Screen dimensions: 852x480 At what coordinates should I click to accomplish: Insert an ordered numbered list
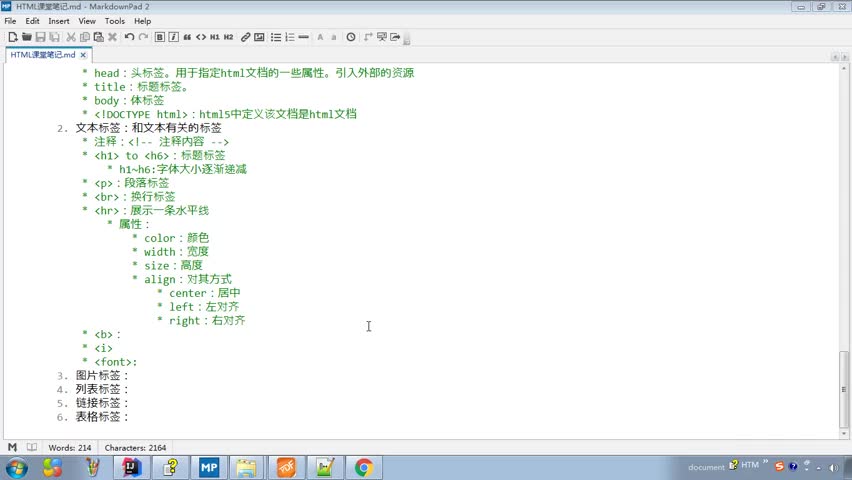click(290, 37)
